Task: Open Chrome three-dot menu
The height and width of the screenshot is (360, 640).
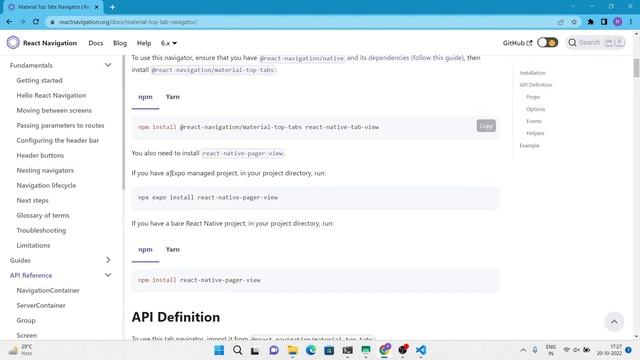Action: [631, 22]
